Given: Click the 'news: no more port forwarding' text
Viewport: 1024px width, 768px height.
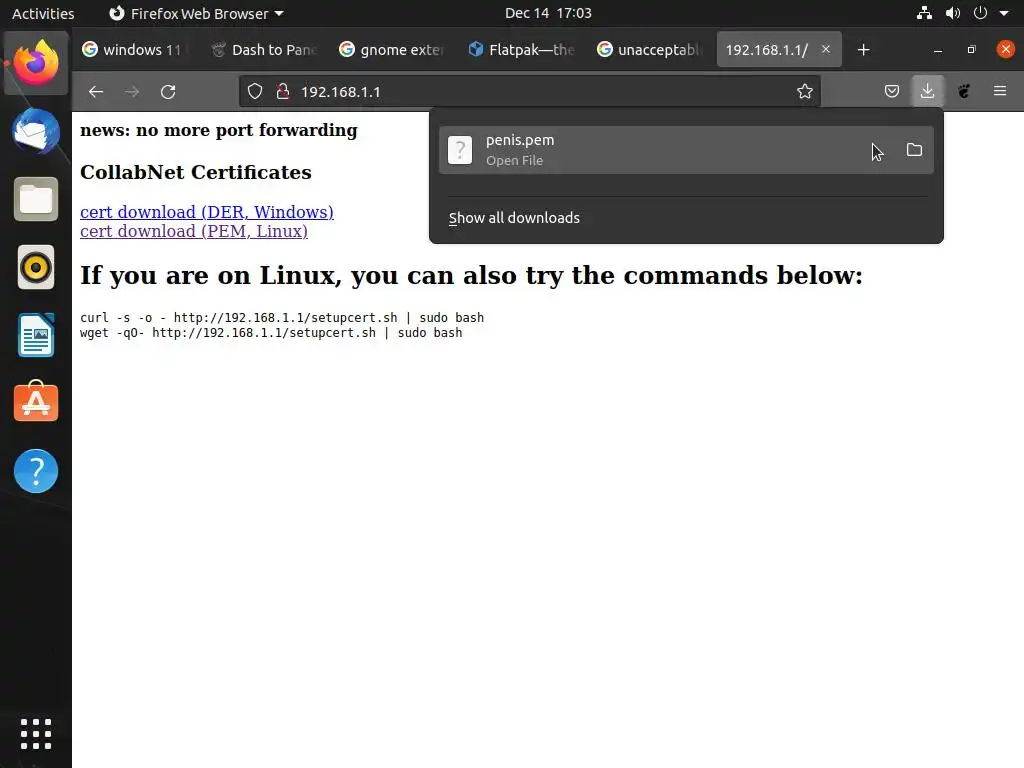Looking at the screenshot, I should coord(219,130).
